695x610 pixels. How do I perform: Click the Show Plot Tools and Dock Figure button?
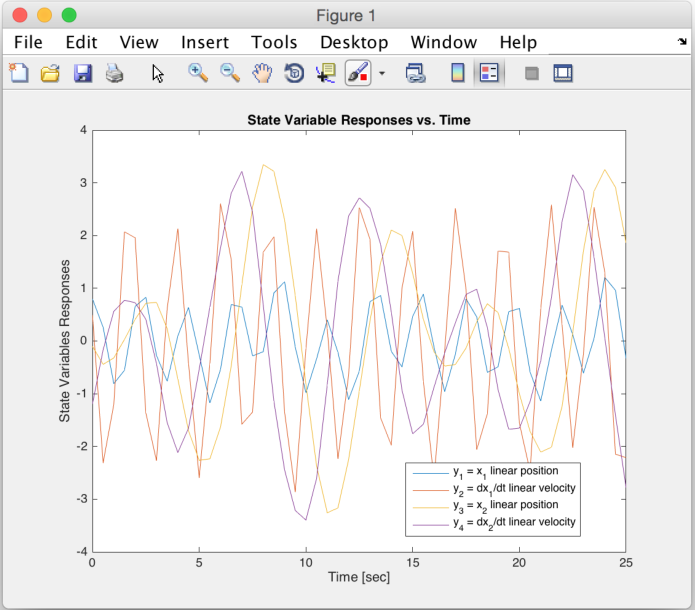point(563,73)
